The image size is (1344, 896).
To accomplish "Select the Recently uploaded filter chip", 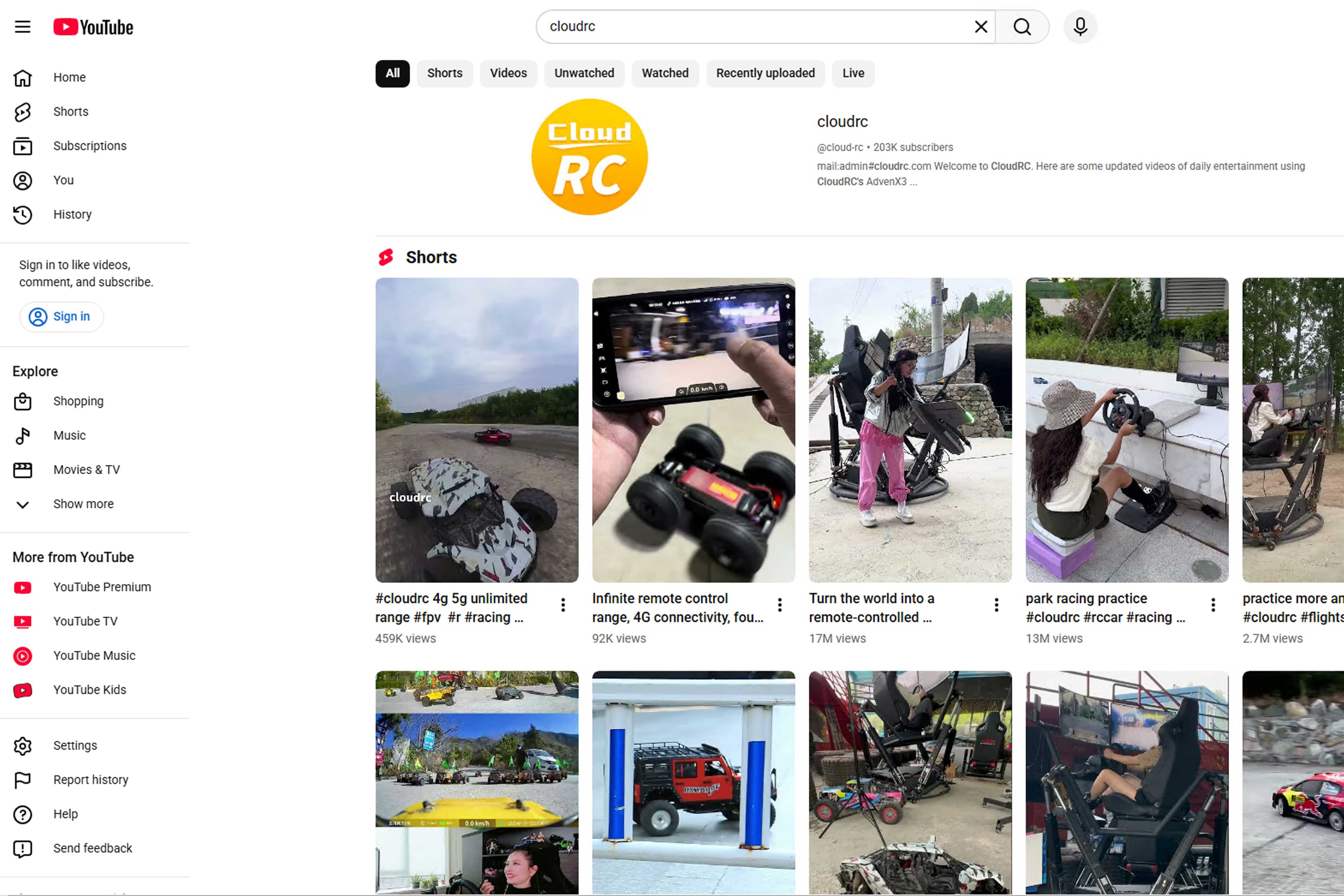I will (764, 73).
